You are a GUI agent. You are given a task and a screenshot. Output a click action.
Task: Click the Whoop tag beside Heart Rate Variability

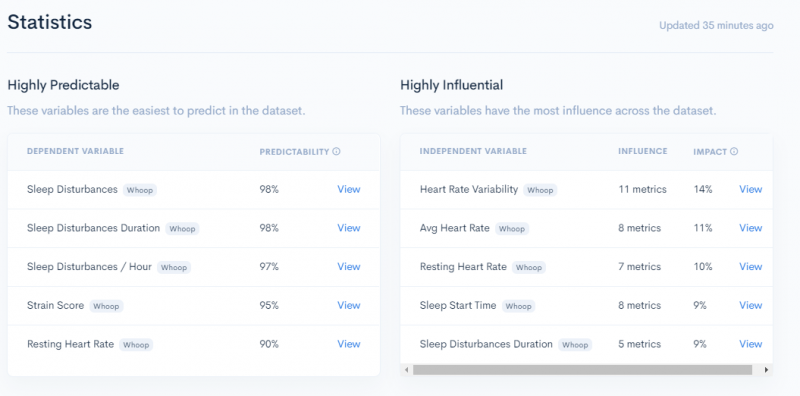(540, 190)
